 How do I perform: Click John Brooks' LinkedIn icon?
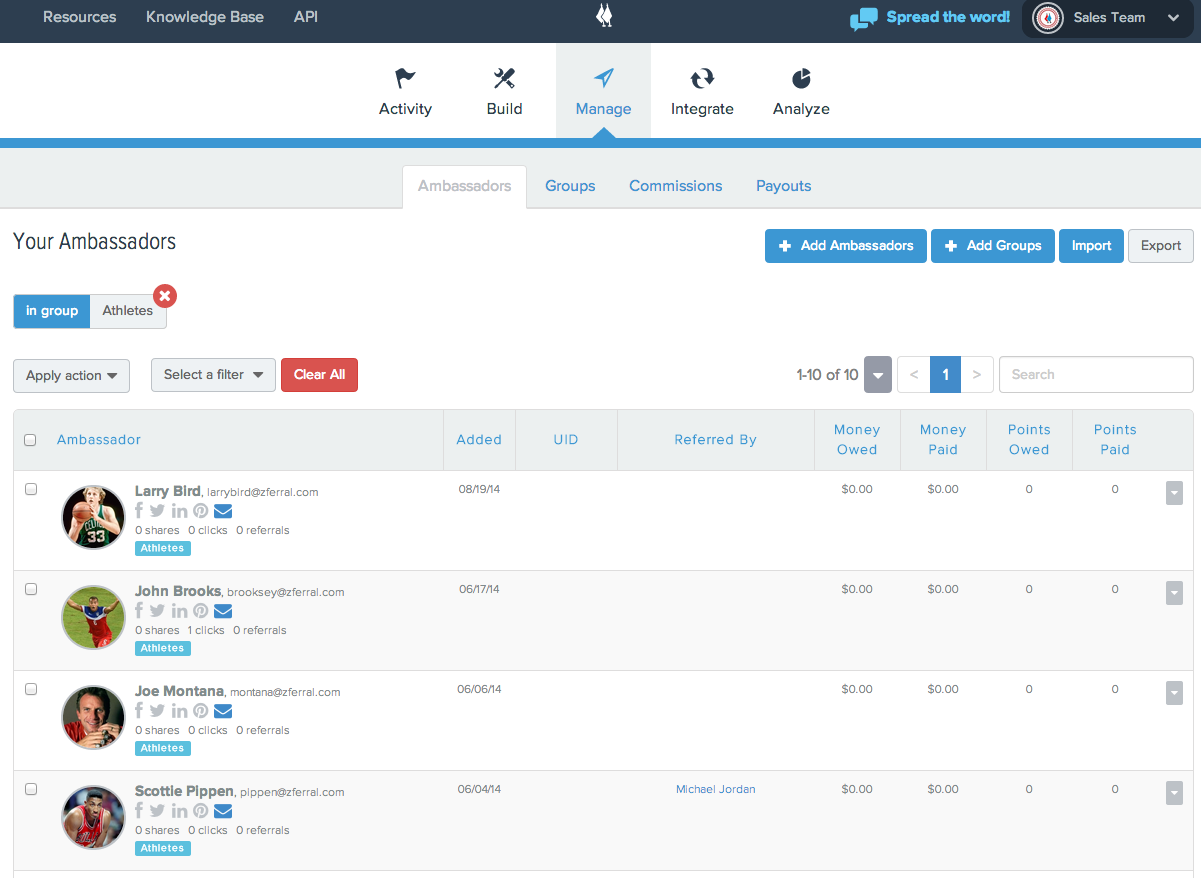179,611
